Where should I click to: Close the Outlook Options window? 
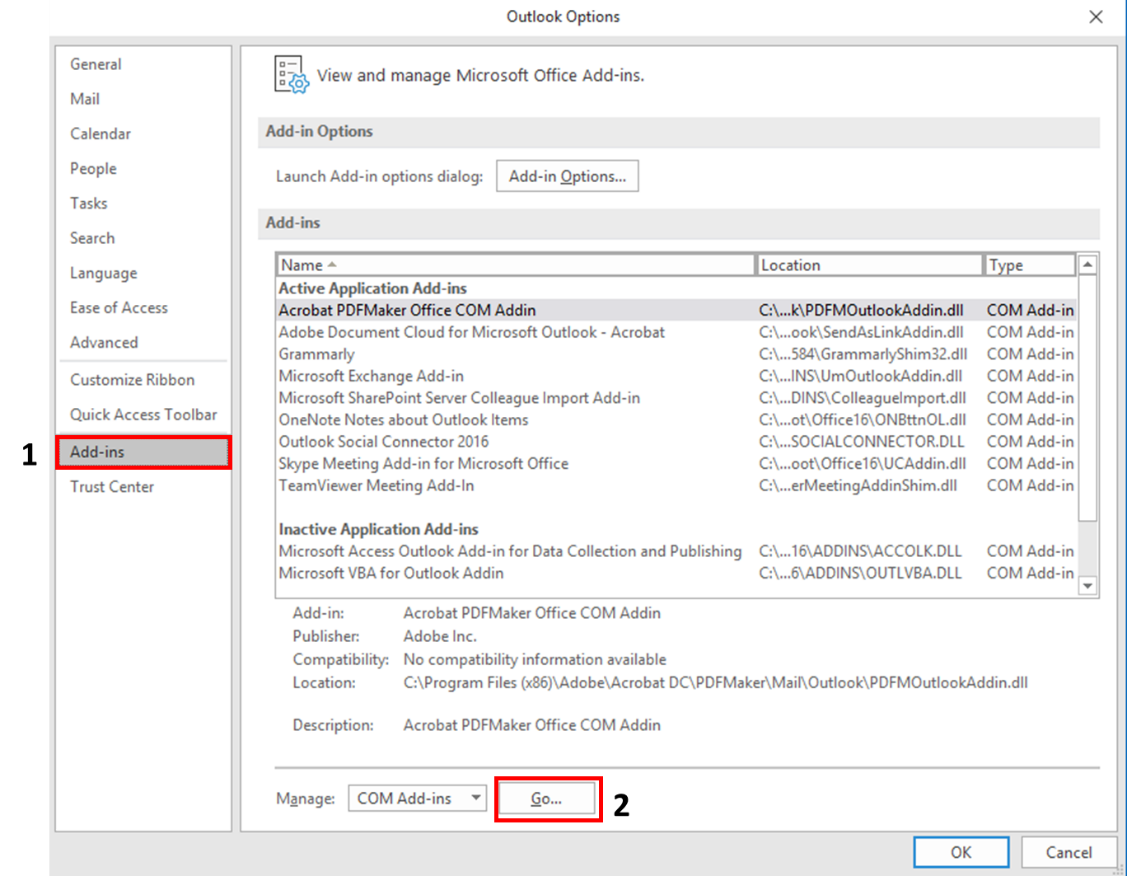pos(1095,17)
